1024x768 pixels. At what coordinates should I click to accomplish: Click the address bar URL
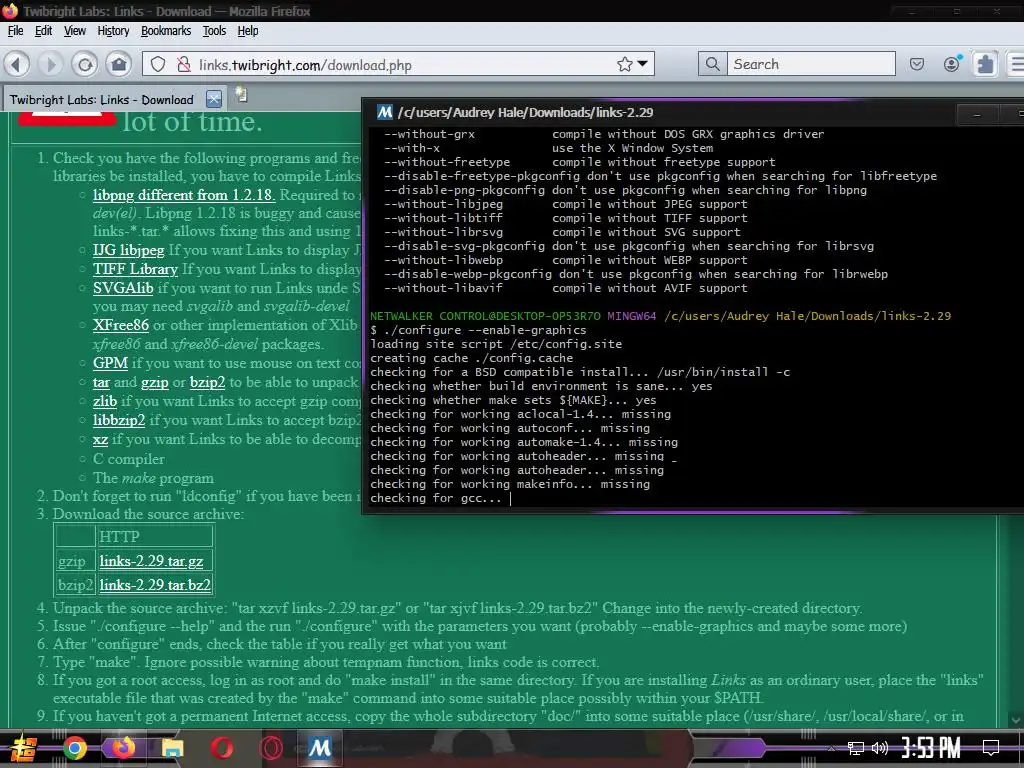tap(305, 65)
